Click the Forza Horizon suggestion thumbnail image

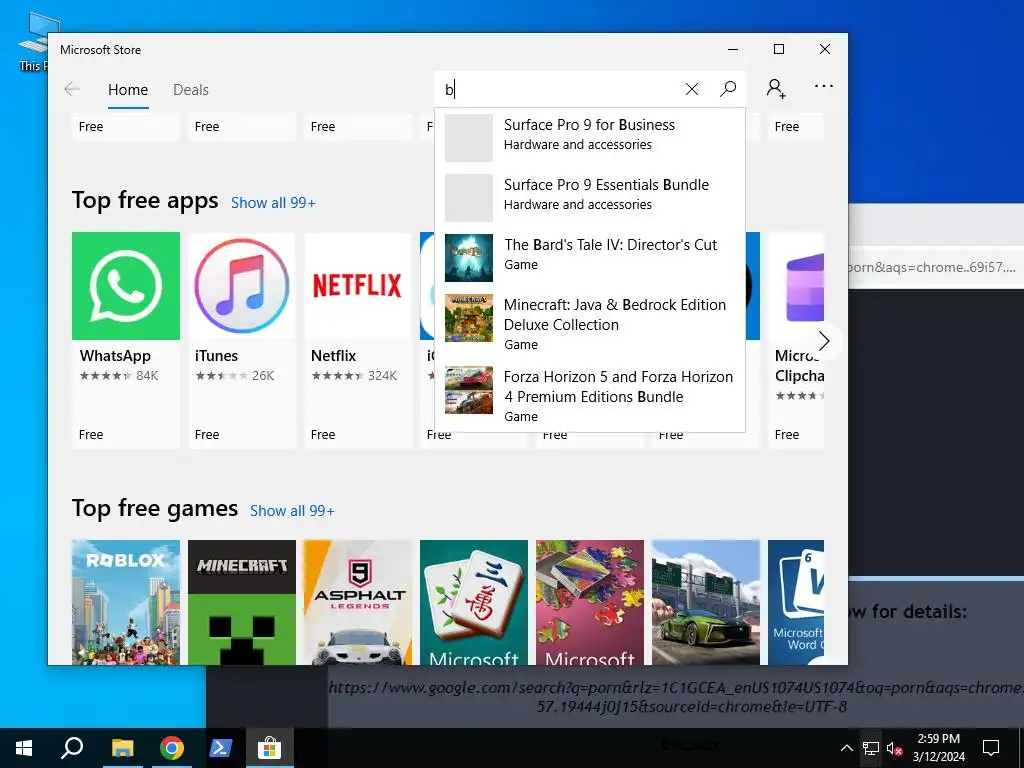(x=469, y=390)
